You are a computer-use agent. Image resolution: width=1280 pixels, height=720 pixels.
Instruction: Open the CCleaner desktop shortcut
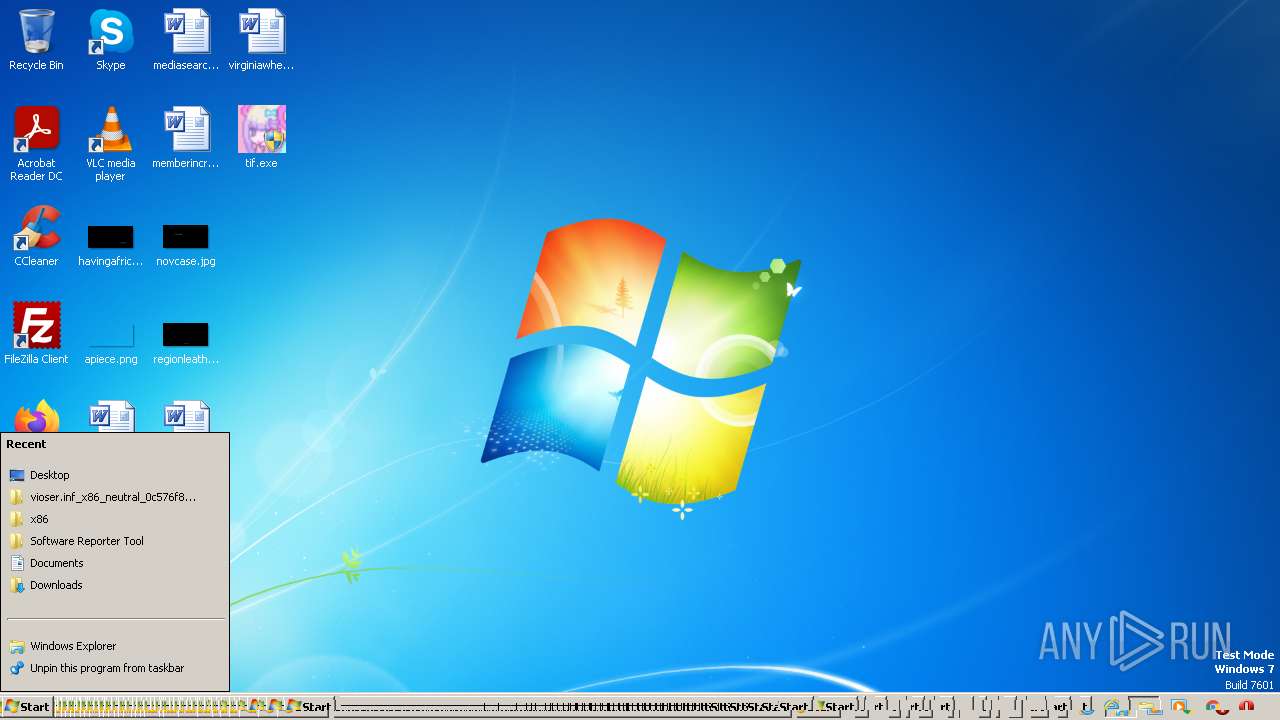(36, 236)
